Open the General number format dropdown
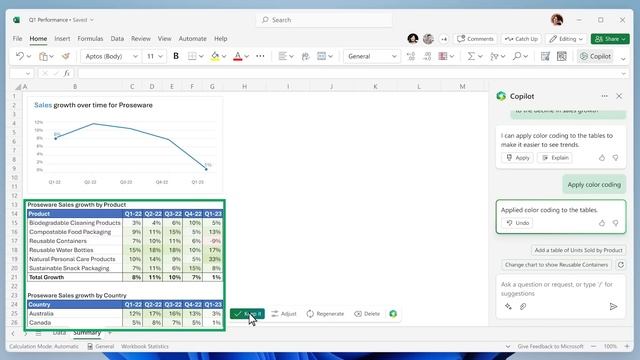The image size is (640, 360). pos(371,56)
